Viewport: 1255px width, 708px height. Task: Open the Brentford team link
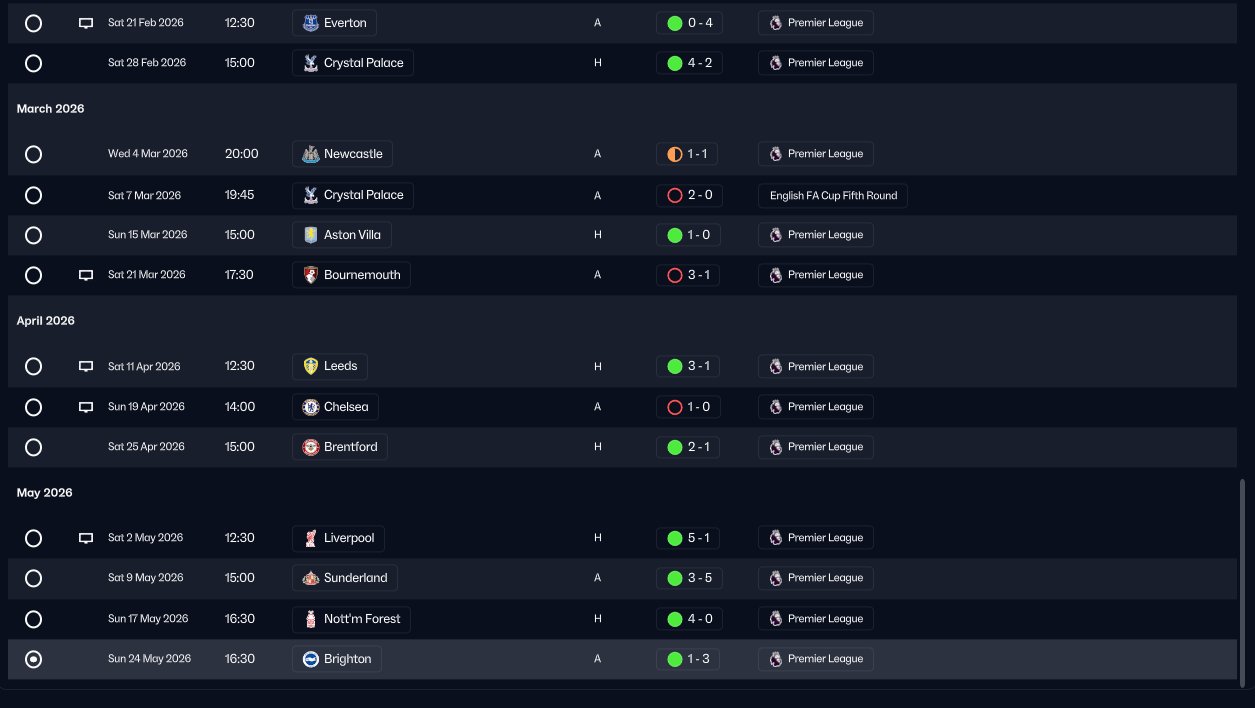click(x=340, y=447)
